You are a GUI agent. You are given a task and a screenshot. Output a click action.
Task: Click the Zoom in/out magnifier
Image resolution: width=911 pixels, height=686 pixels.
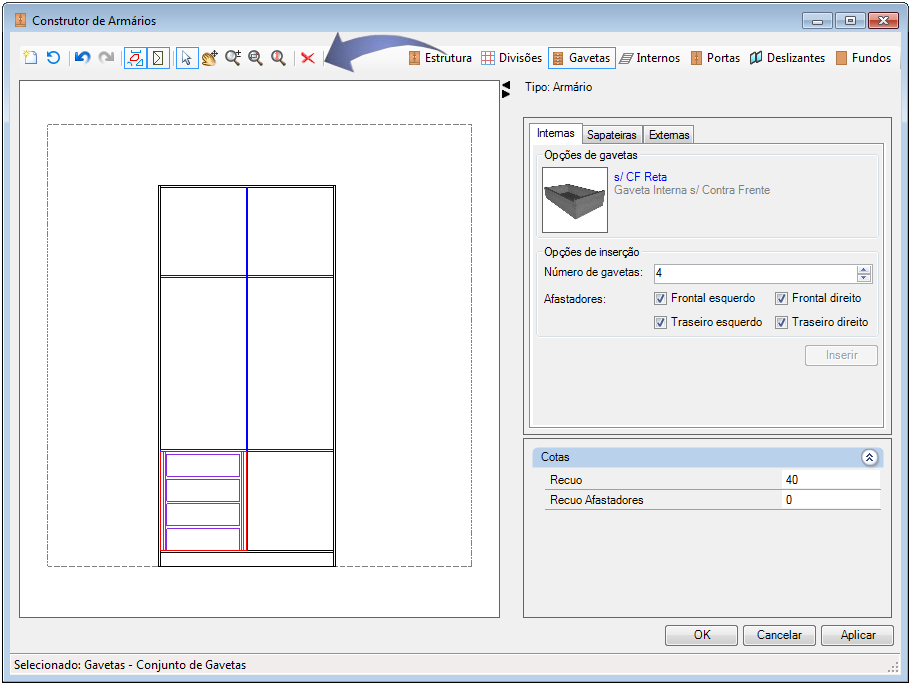233,58
